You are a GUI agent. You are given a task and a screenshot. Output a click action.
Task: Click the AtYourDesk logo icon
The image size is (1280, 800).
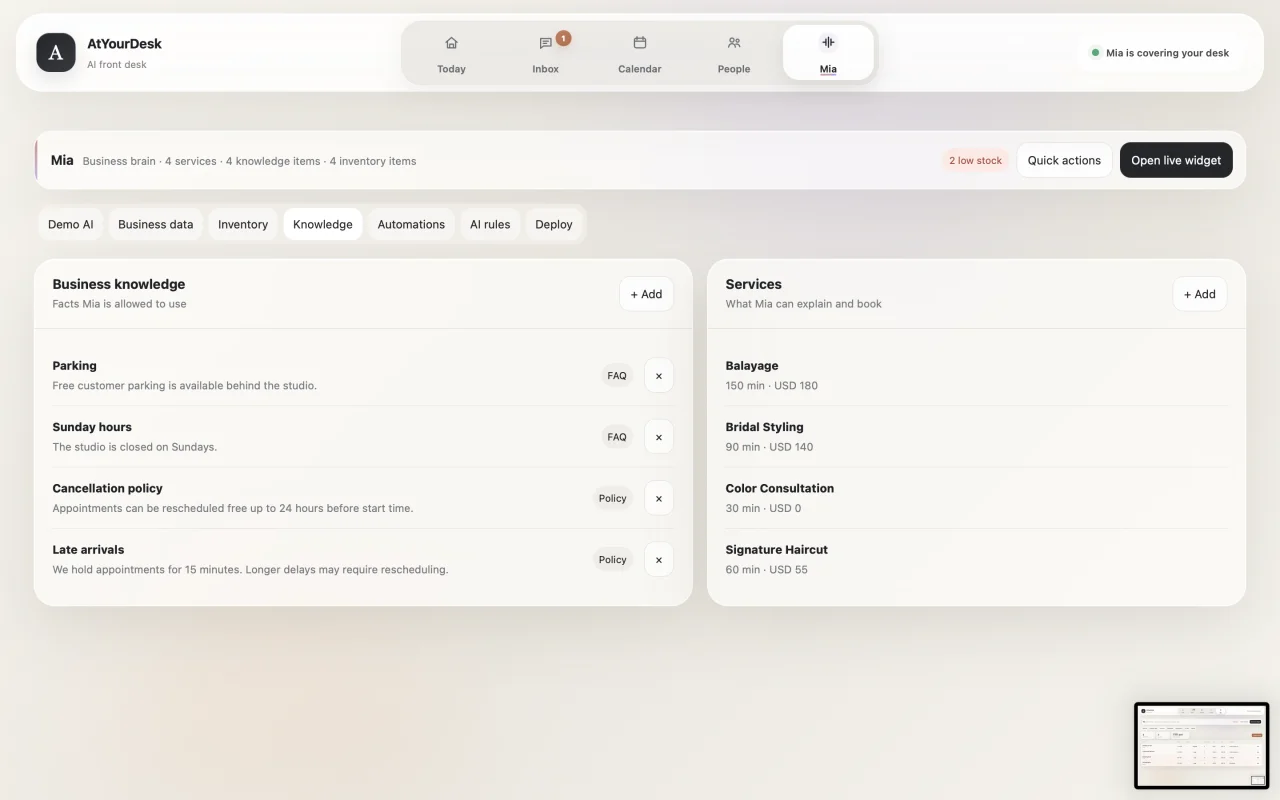(x=56, y=53)
